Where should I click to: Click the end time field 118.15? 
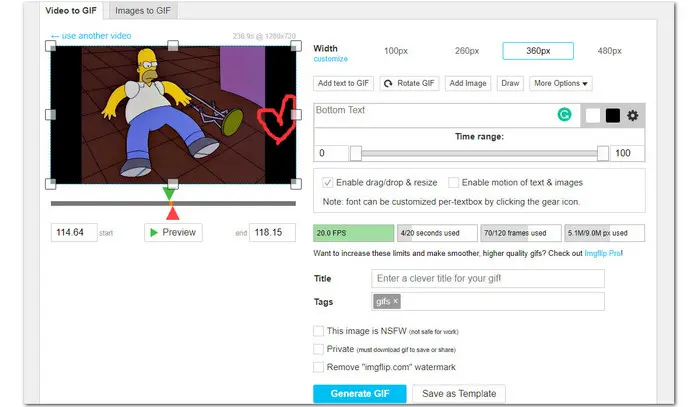coord(272,233)
